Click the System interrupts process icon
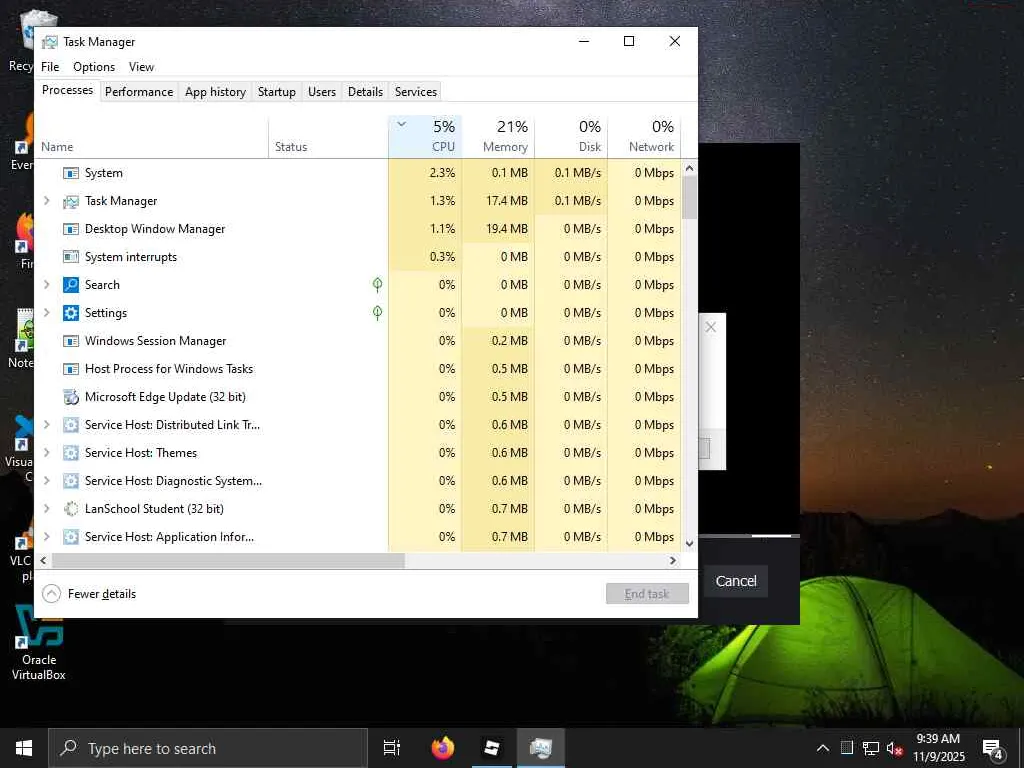 pos(71,257)
